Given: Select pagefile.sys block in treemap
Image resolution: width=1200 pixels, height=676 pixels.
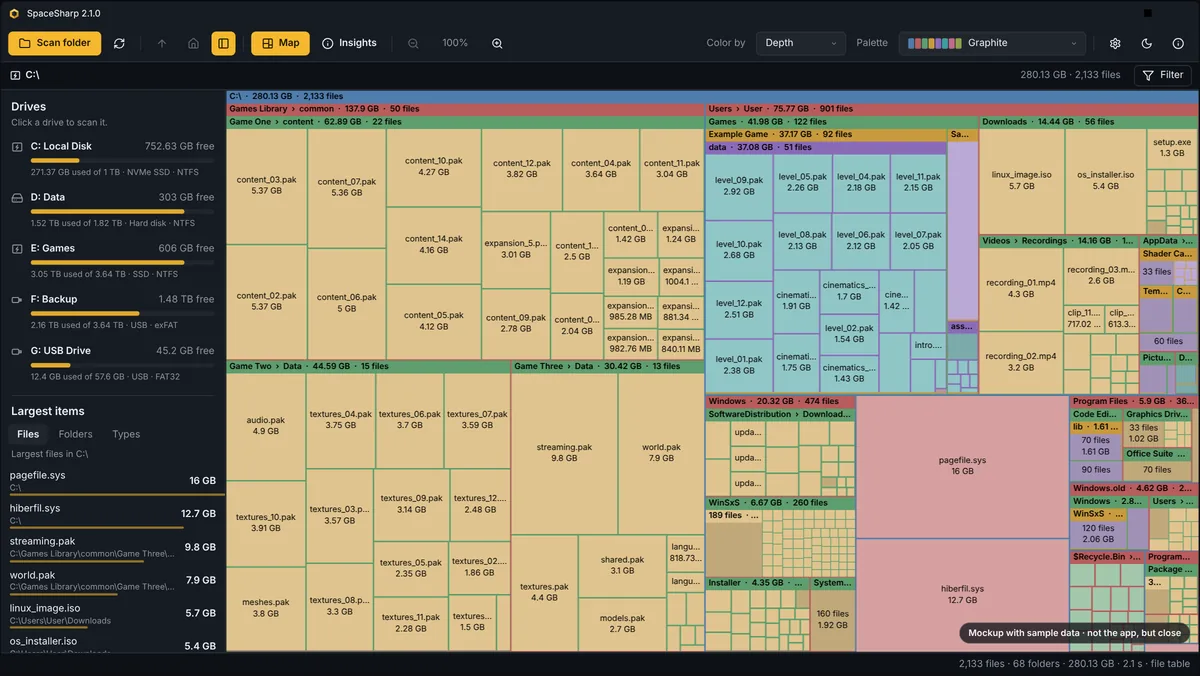Looking at the screenshot, I should click(962, 466).
